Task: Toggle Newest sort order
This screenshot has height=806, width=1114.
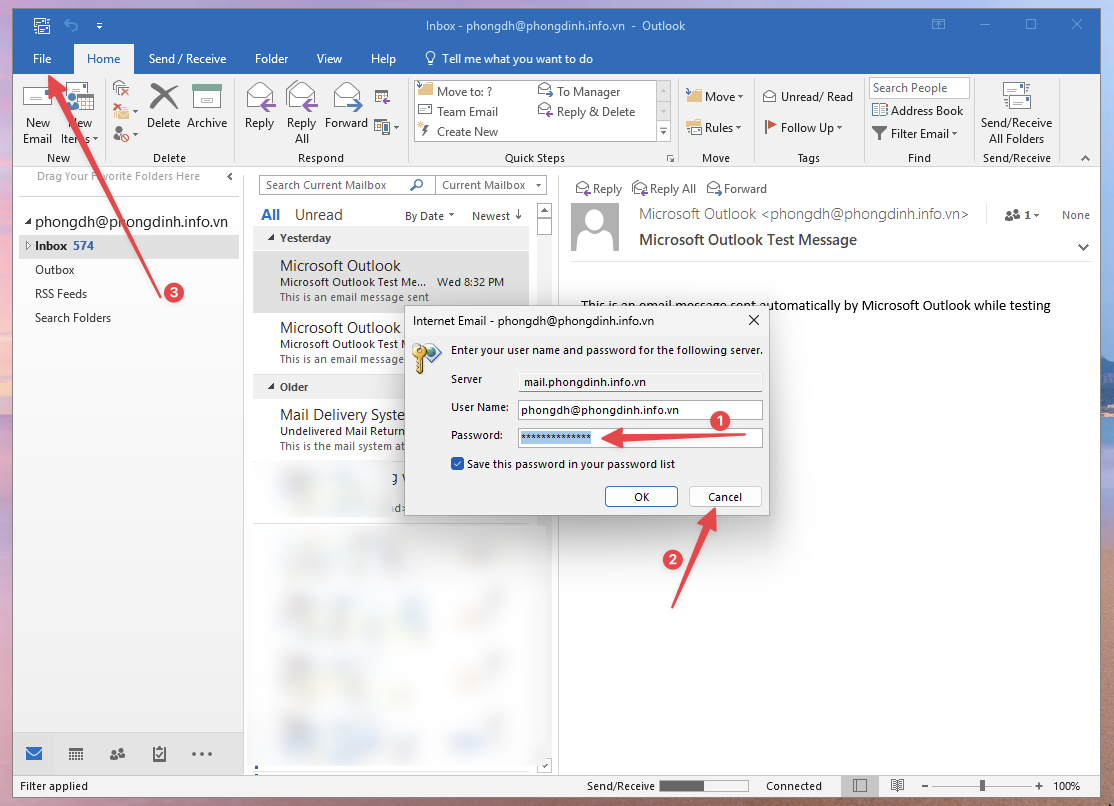Action: 497,216
